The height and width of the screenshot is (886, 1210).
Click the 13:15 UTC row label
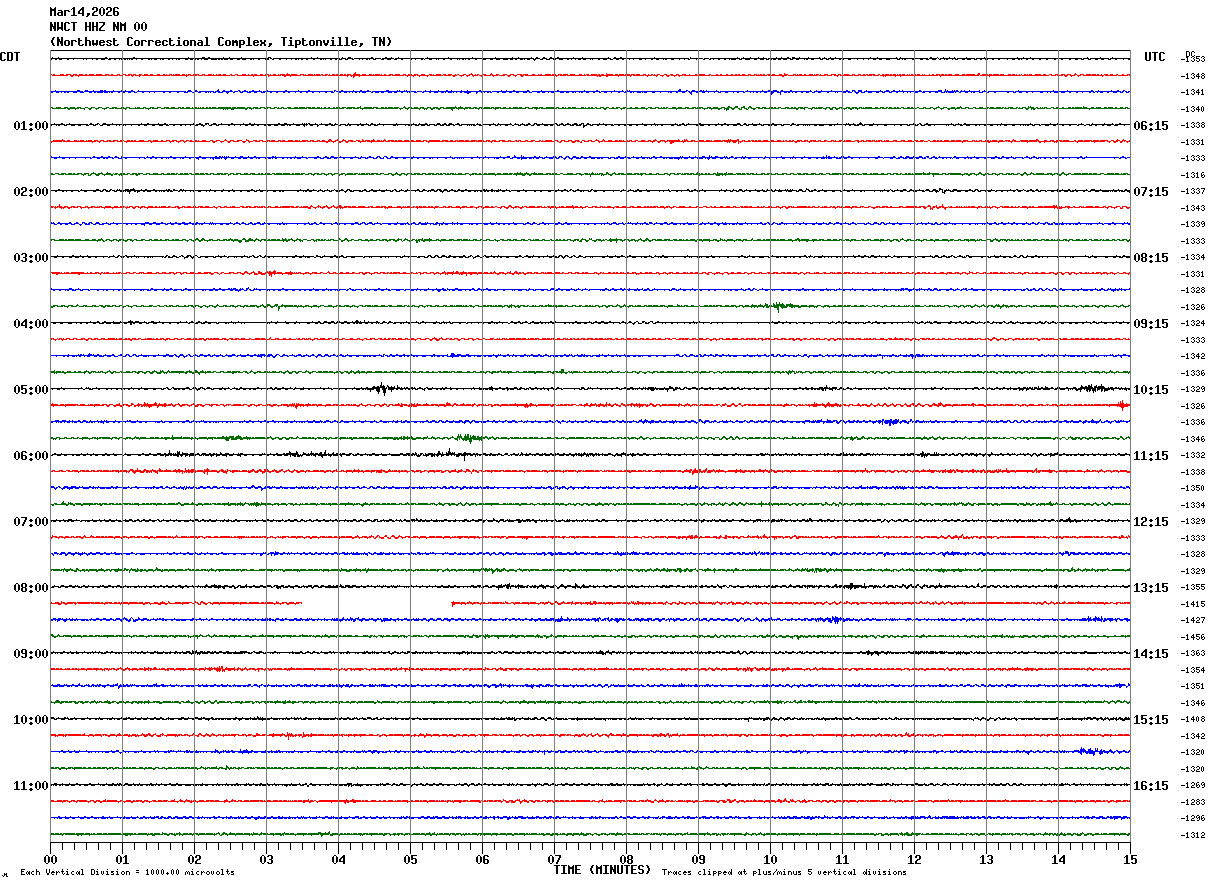click(1150, 588)
